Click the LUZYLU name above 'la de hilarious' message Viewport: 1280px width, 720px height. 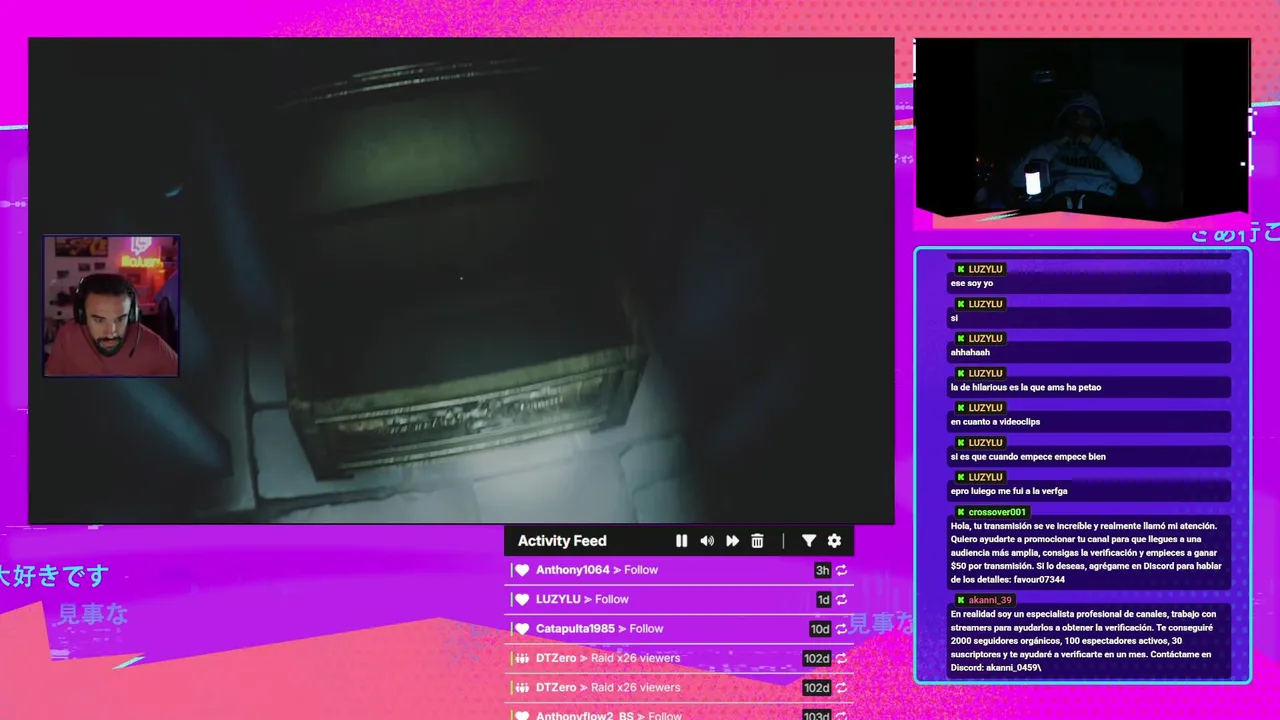click(x=985, y=373)
